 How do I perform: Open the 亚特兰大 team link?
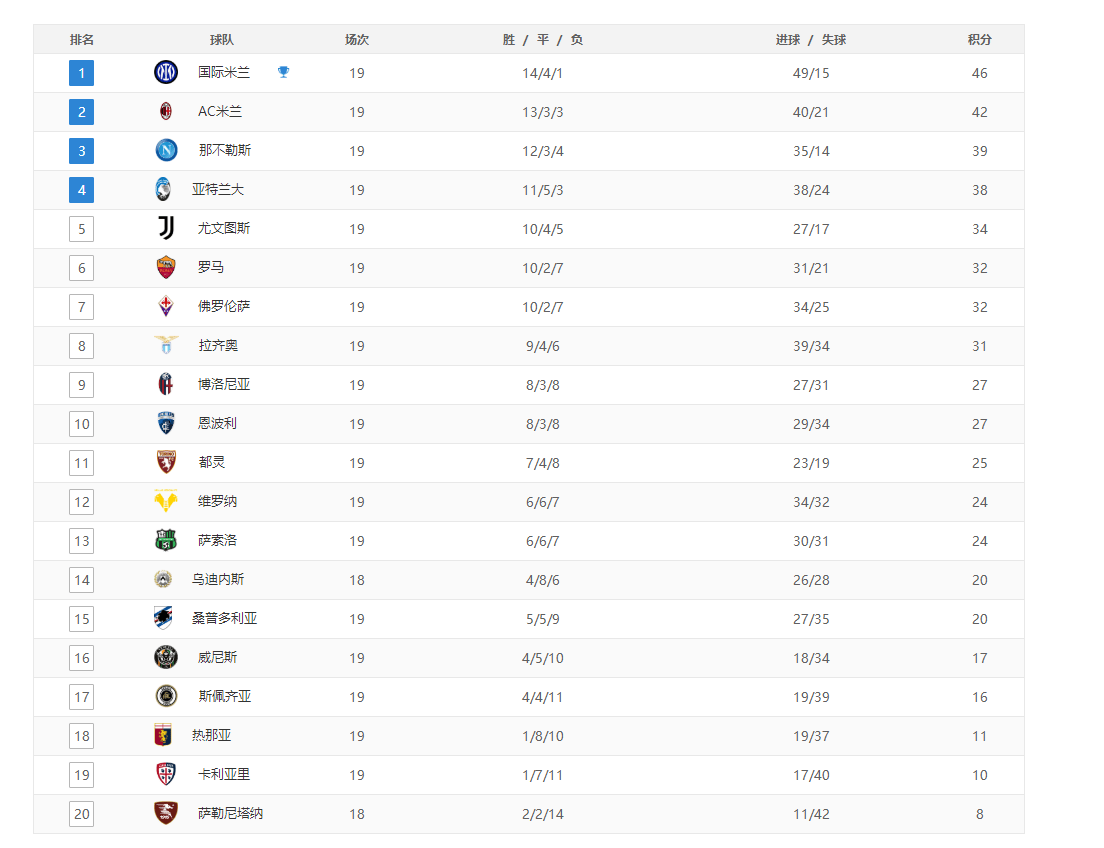218,189
